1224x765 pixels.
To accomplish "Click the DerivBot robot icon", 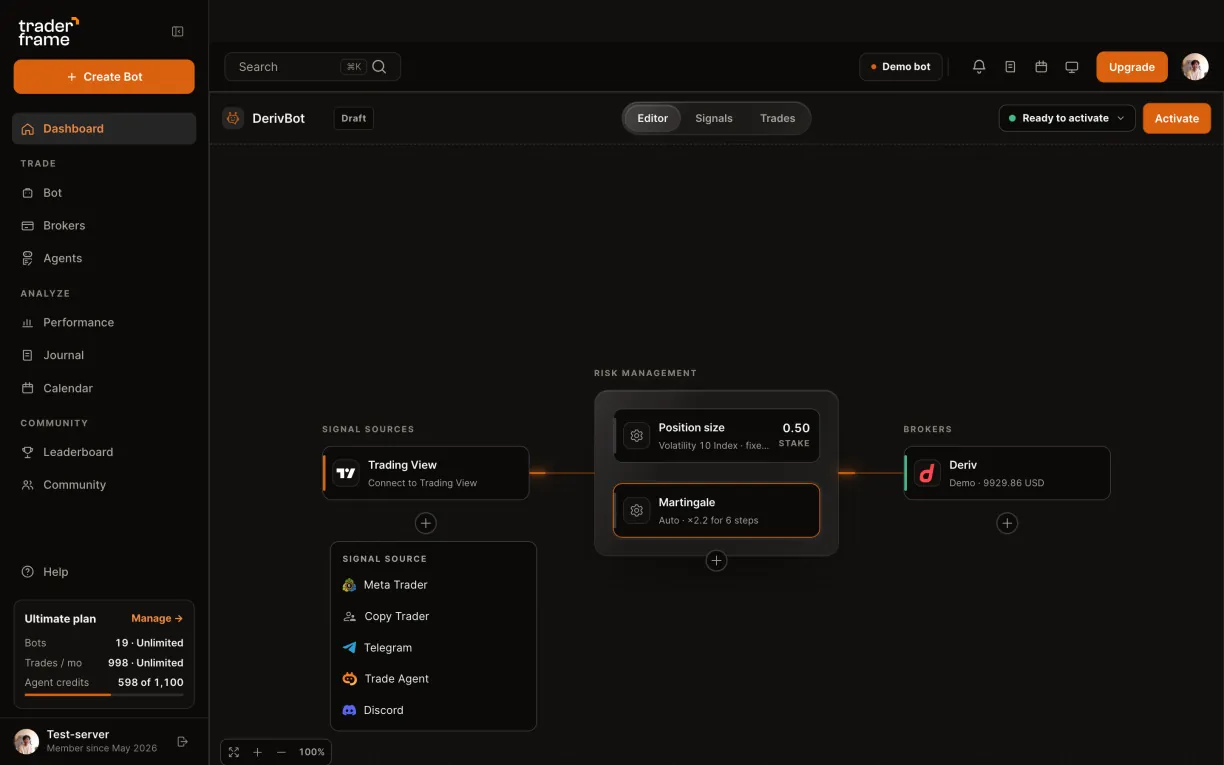I will 233,118.
